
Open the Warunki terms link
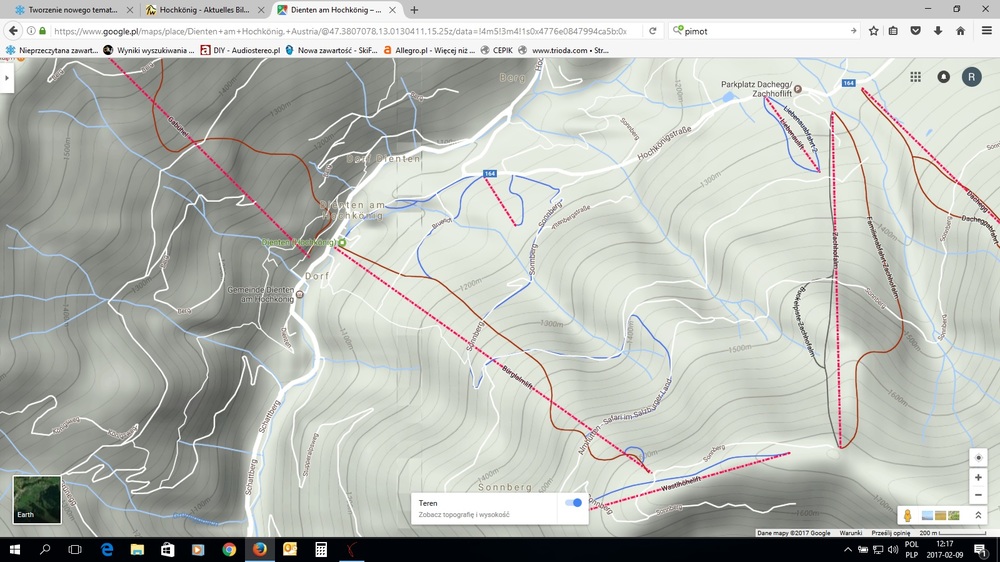[851, 533]
